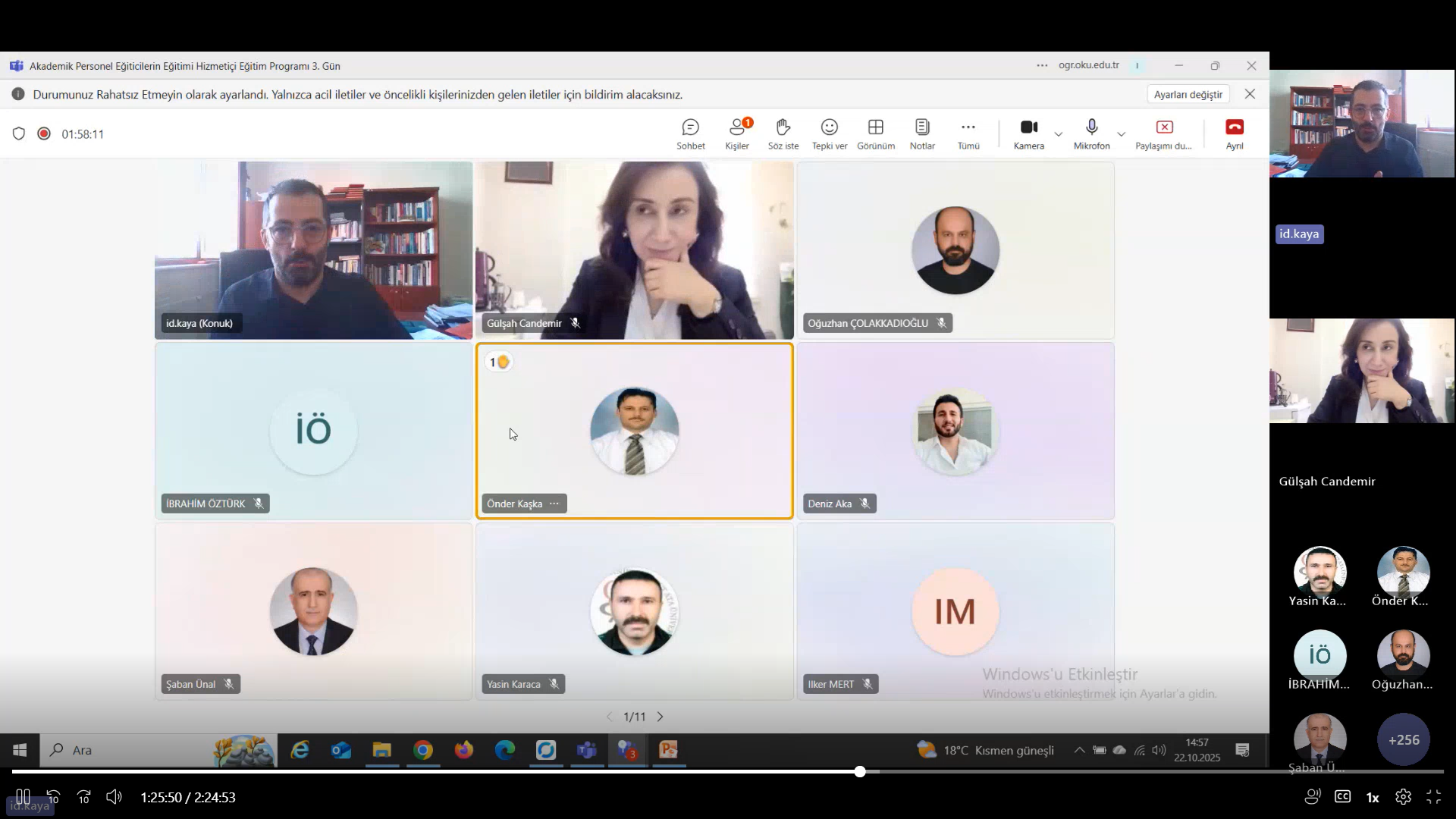Open playback speed 1x menu
Screen dimensions: 1456x819
click(x=1372, y=797)
